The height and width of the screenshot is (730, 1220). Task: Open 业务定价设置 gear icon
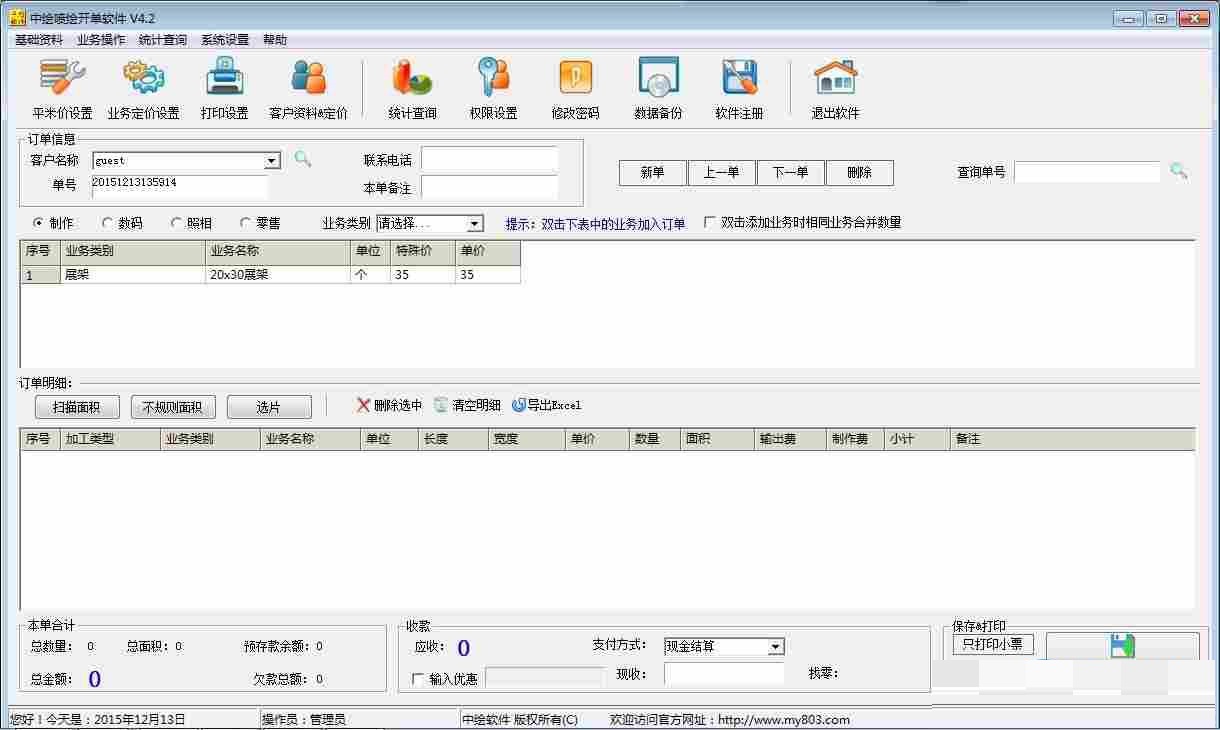tap(143, 78)
